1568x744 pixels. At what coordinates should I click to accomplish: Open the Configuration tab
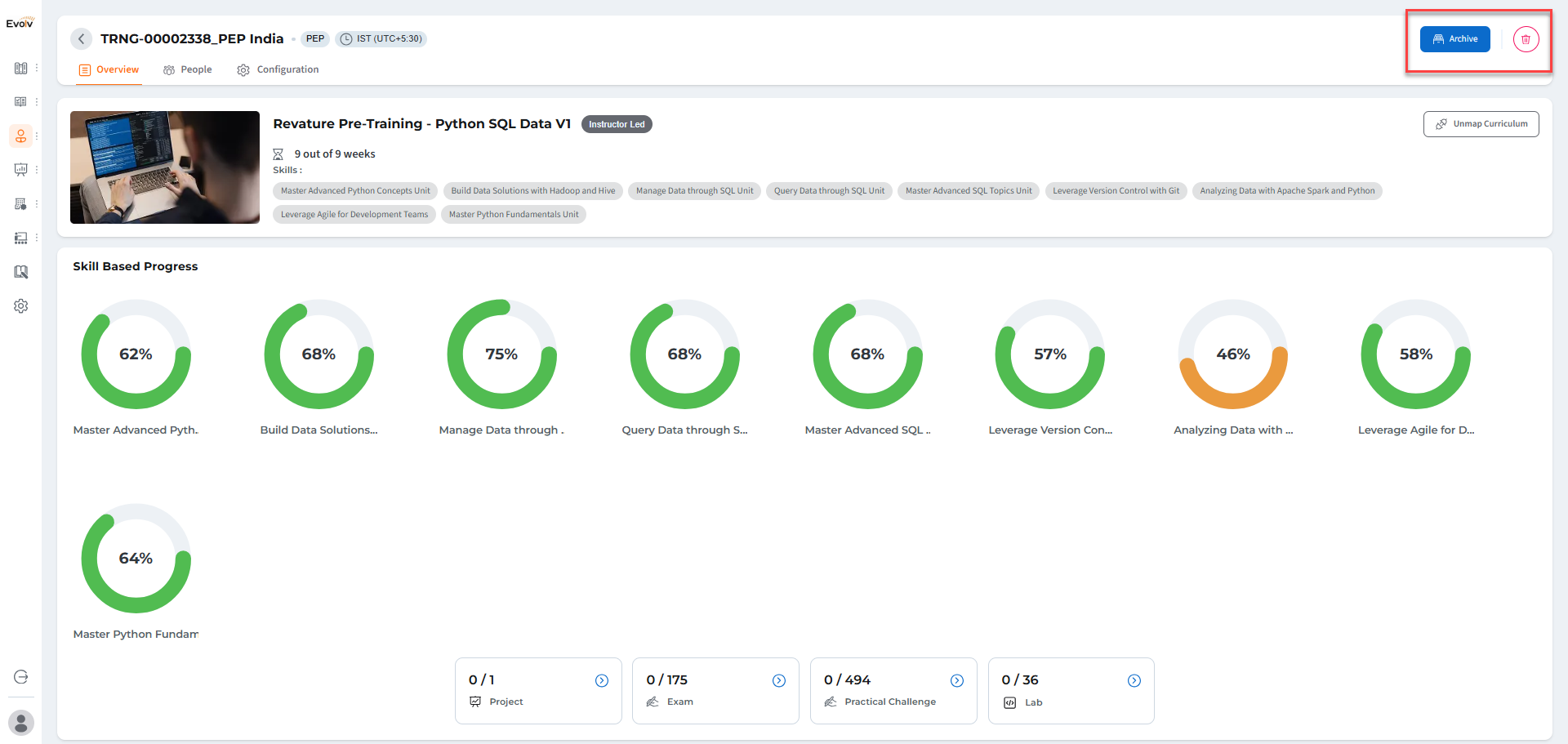[278, 70]
